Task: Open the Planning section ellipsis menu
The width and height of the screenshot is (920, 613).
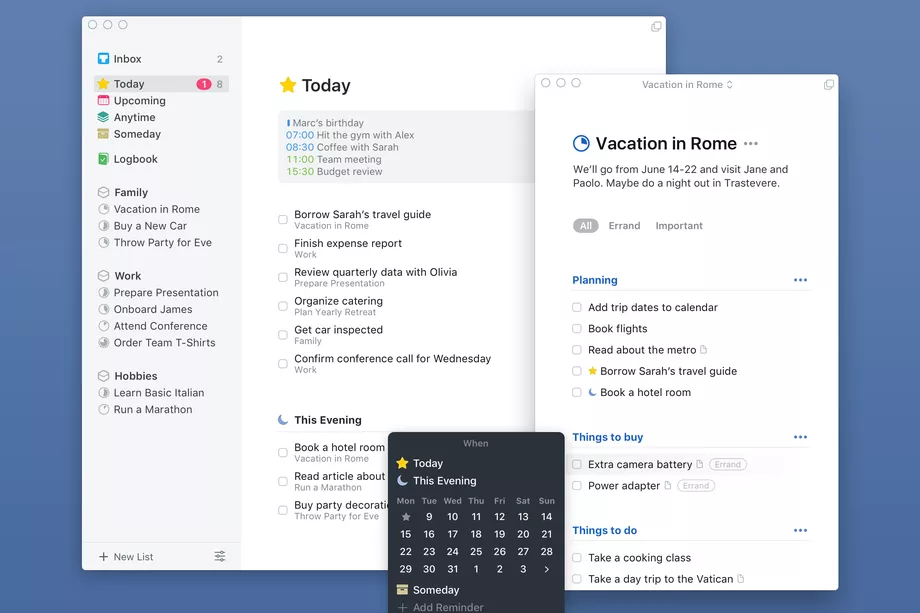Action: [x=800, y=280]
